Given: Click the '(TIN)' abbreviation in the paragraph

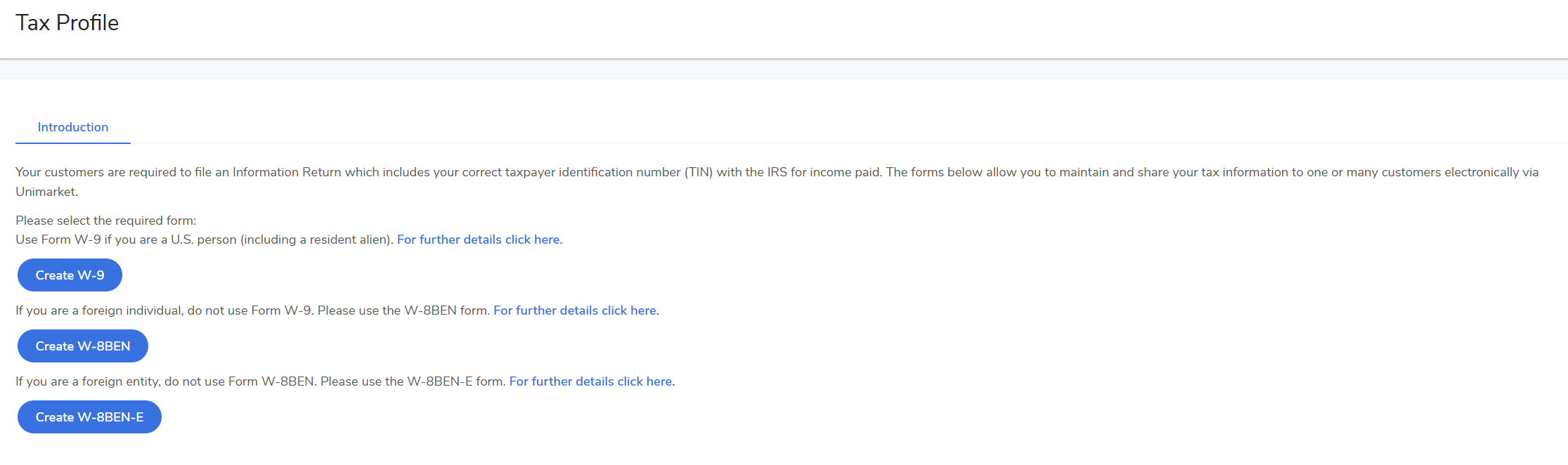Looking at the screenshot, I should (699, 172).
